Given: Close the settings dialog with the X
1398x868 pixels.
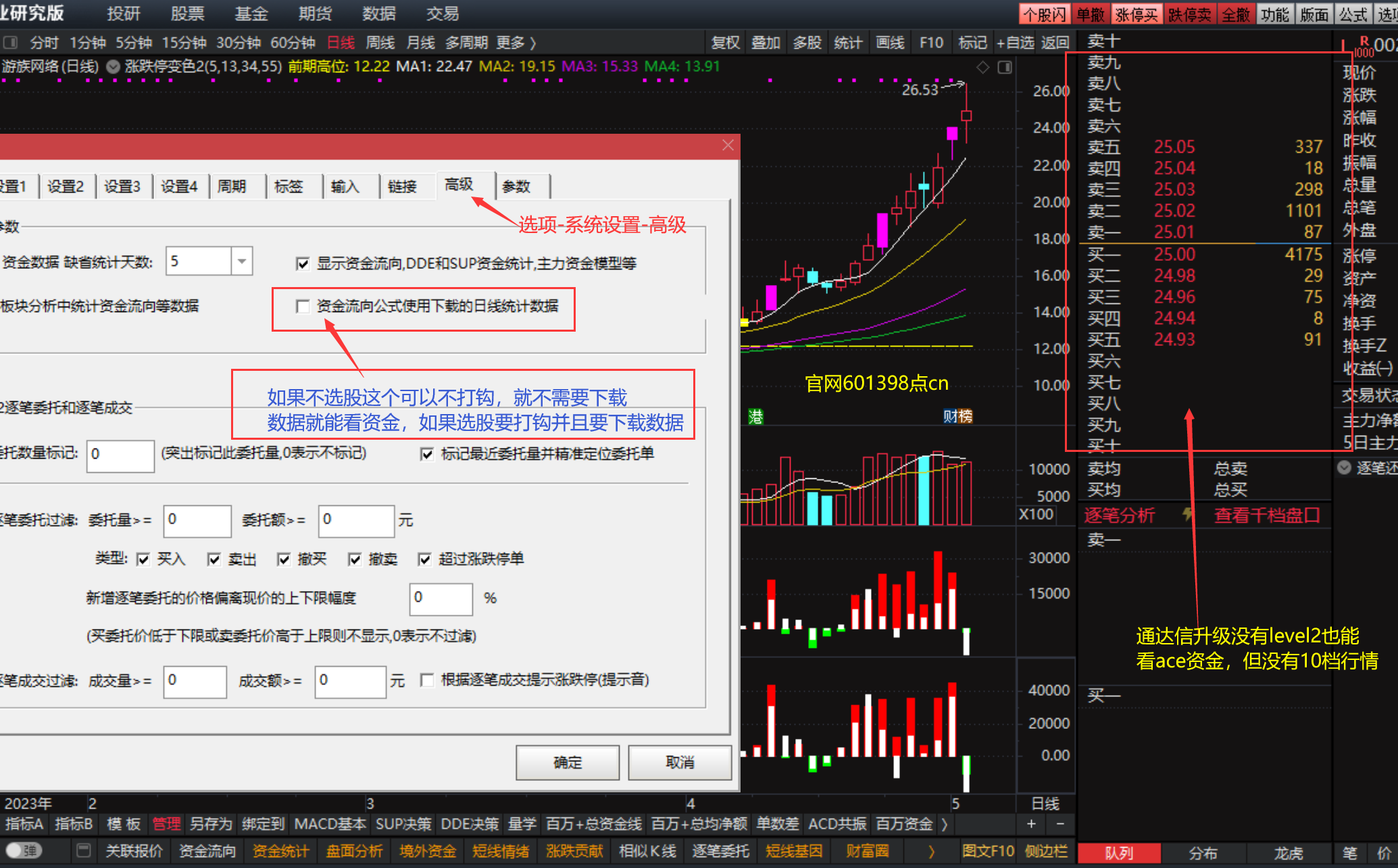Looking at the screenshot, I should click(x=728, y=145).
